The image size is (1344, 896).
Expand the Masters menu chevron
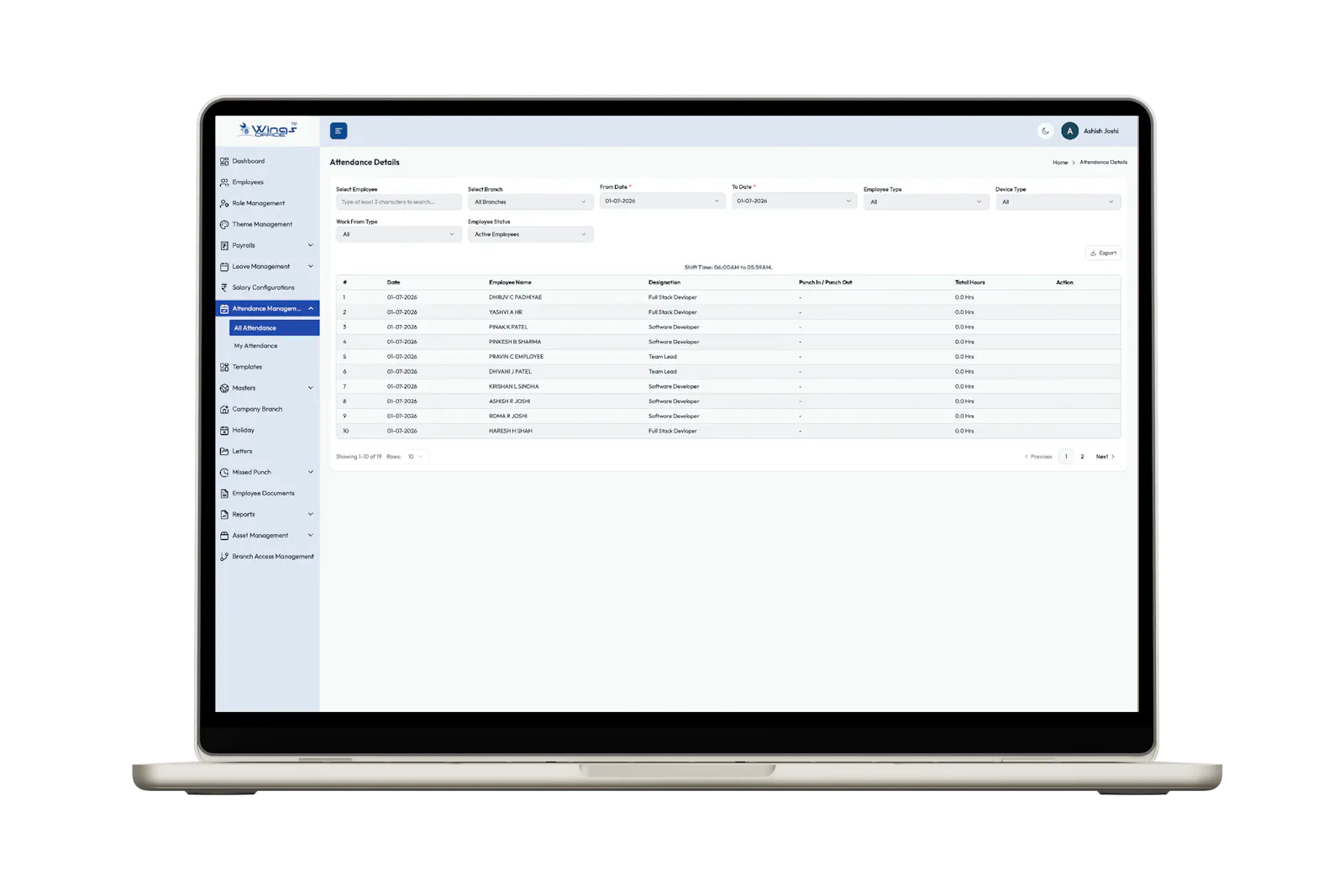click(x=311, y=388)
